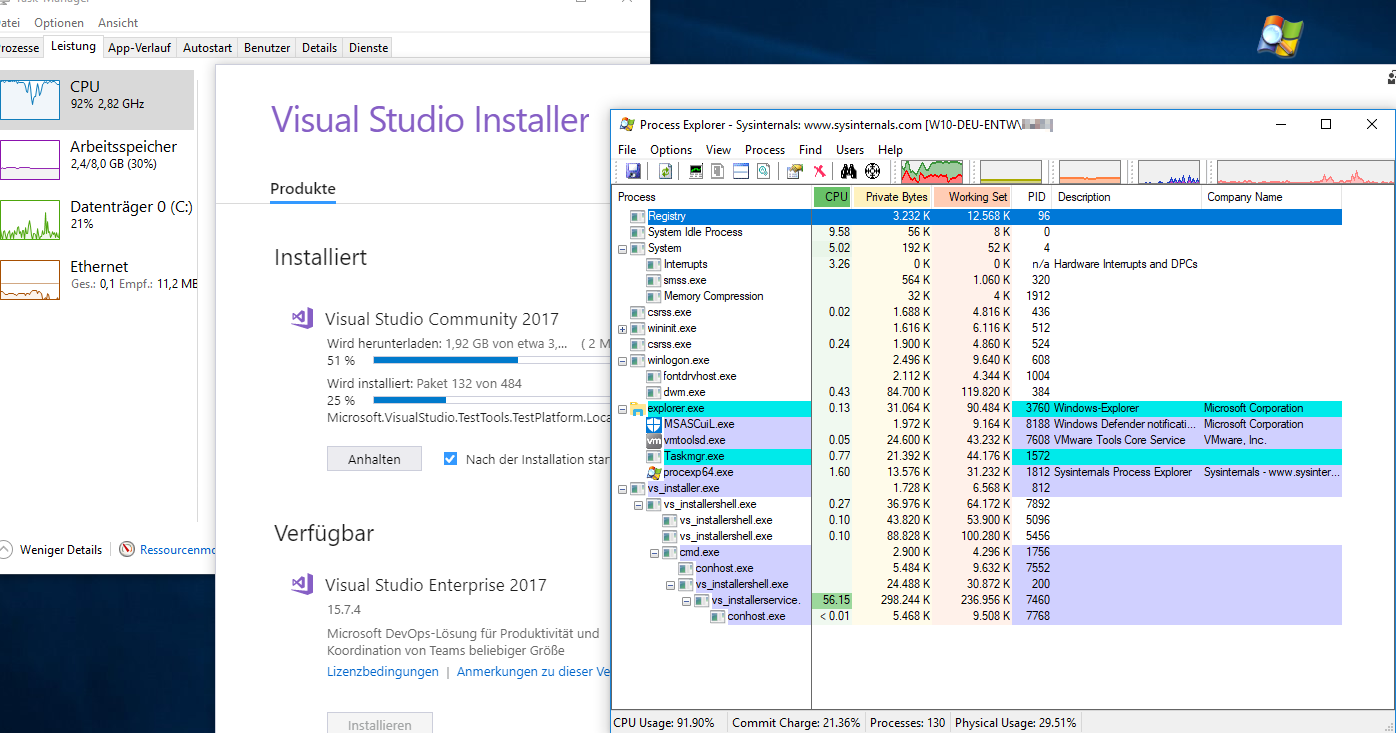Collapse the explorer.exe process tree node

622,409
